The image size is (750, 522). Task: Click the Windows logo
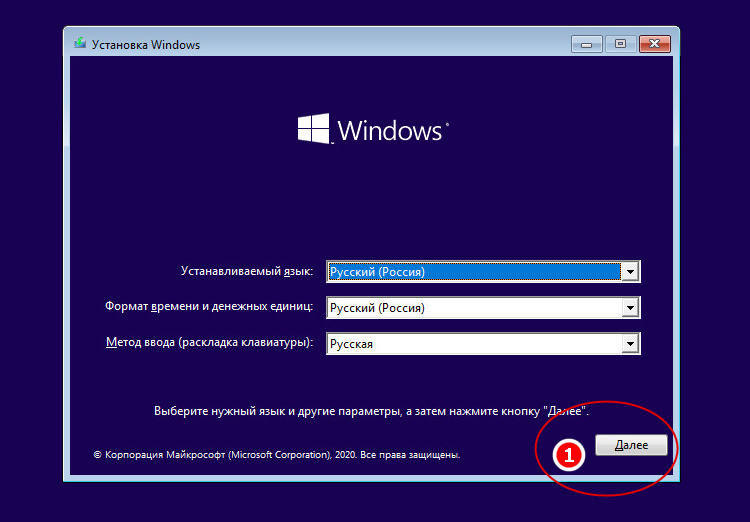point(374,129)
